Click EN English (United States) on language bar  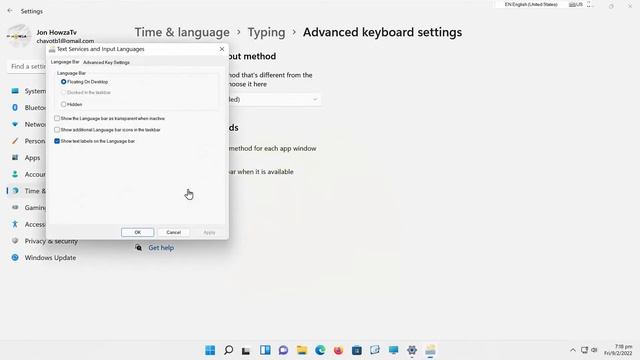click(x=531, y=4)
